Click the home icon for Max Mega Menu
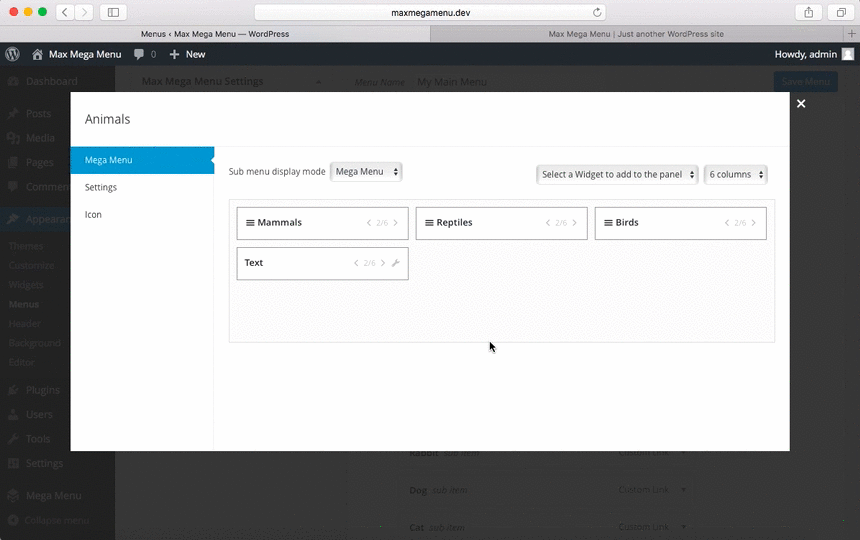 37,54
